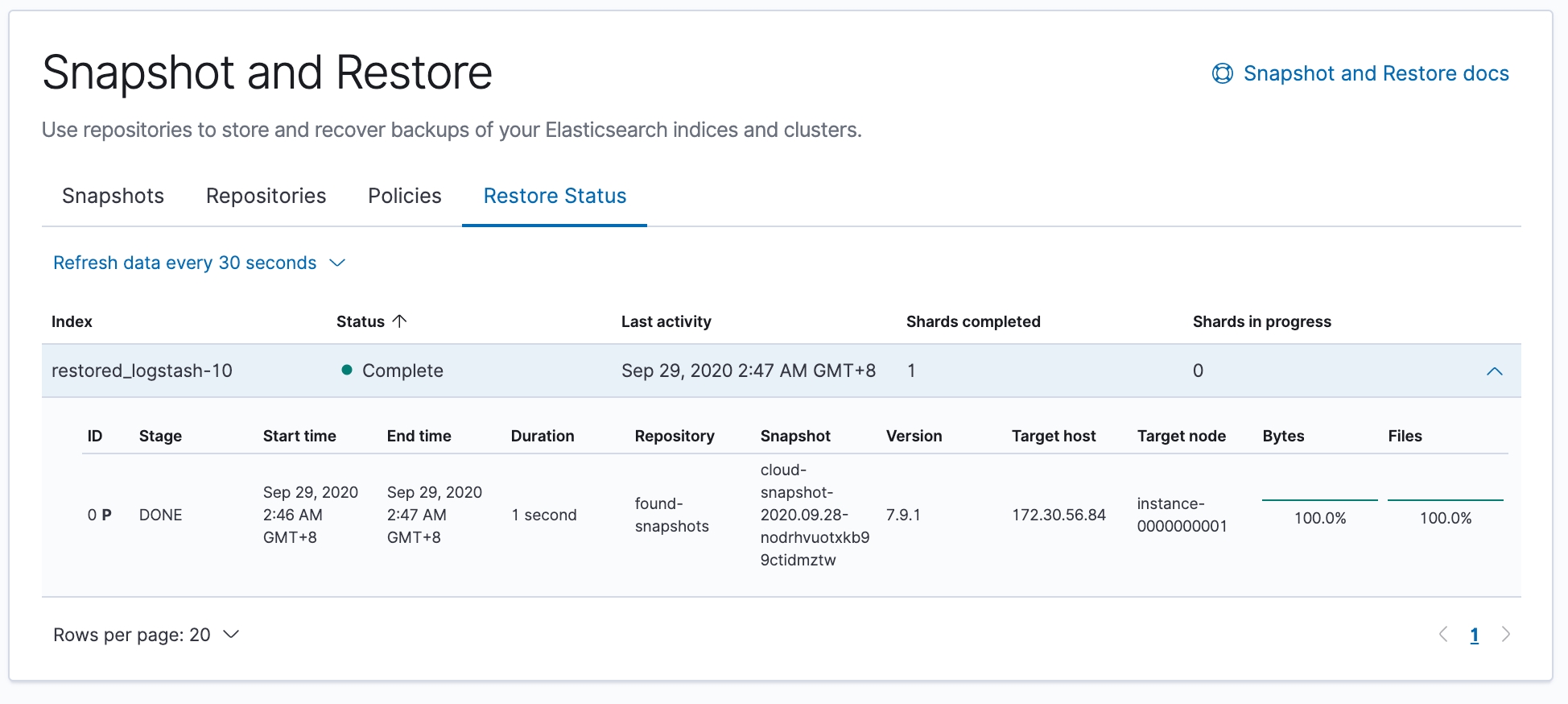This screenshot has height=704, width=1568.
Task: Click the Status sort arrow icon
Action: [399, 321]
